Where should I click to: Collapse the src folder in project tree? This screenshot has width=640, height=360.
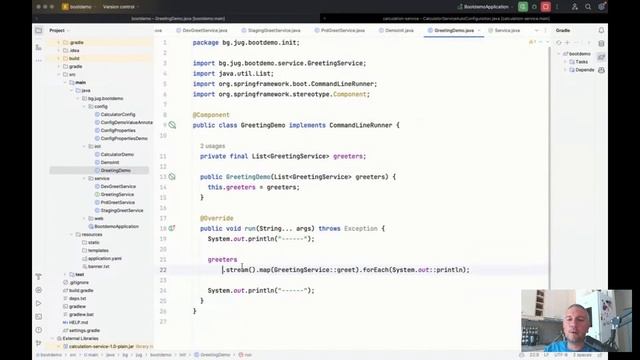pyautogui.click(x=59, y=75)
